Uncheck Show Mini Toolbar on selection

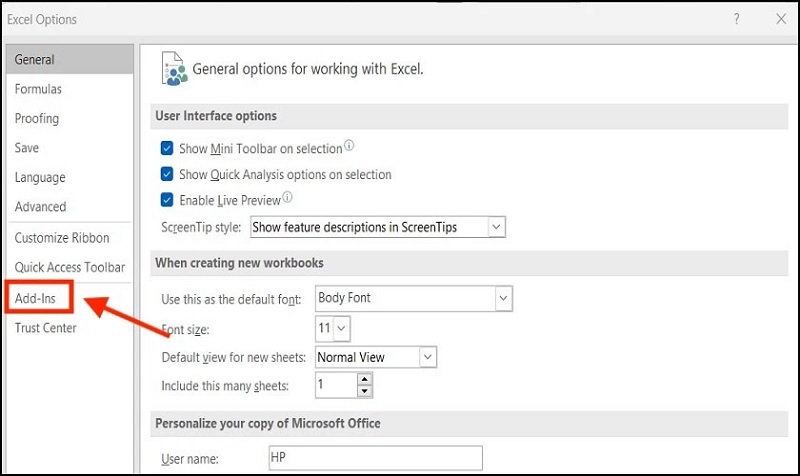coord(167,149)
